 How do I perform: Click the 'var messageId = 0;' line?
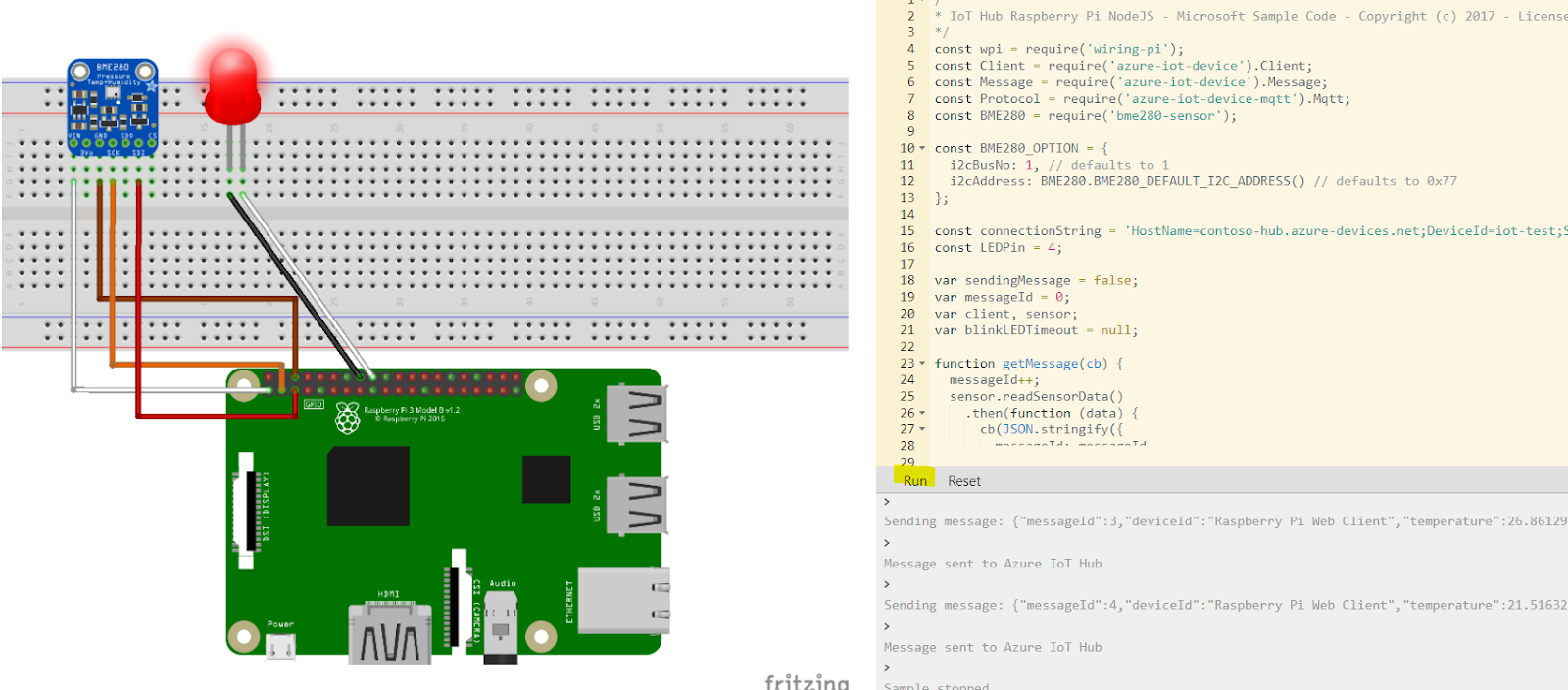pos(1002,297)
